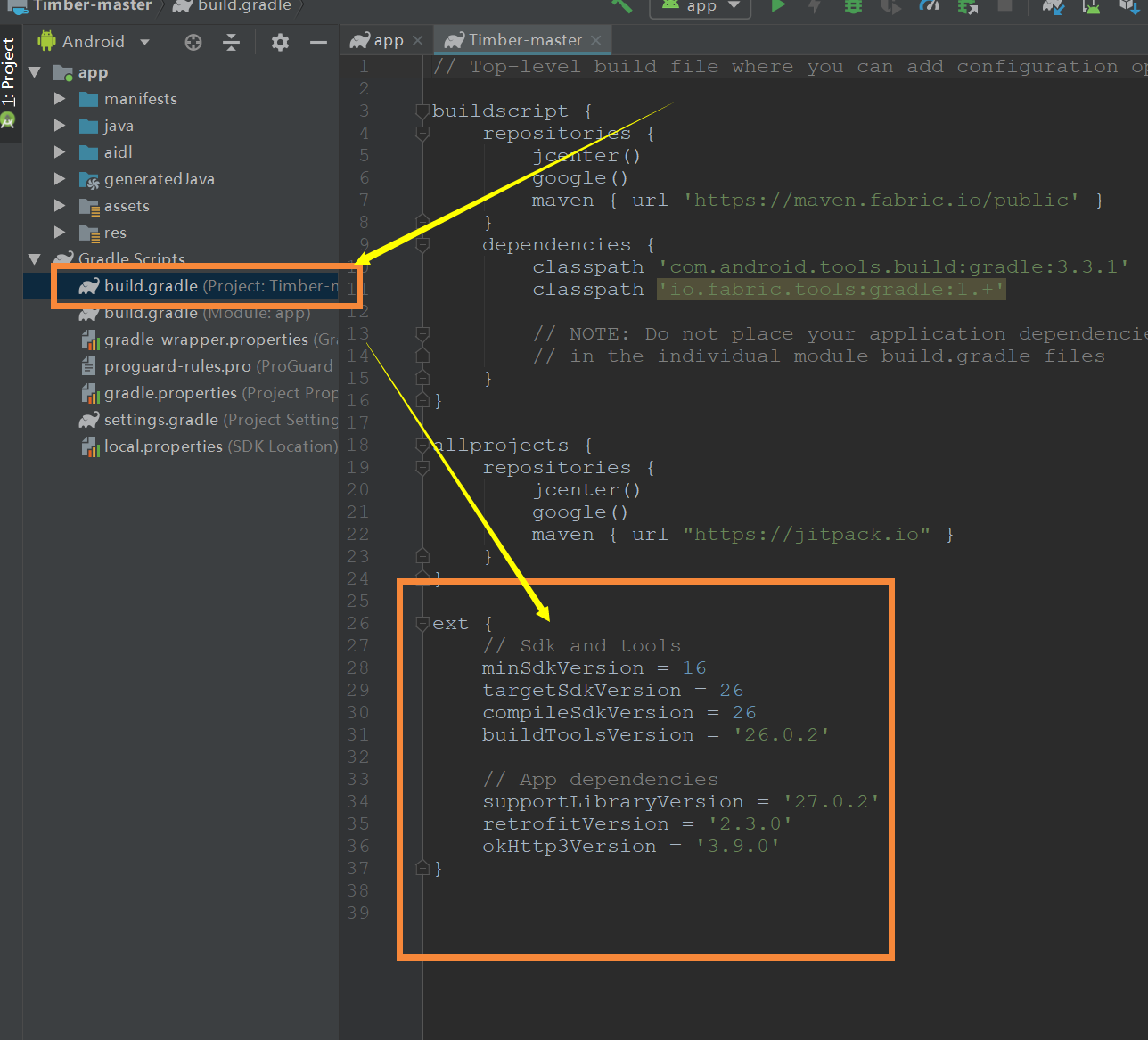The height and width of the screenshot is (1040, 1148).
Task: Expand the aidl folder
Action: (x=60, y=152)
